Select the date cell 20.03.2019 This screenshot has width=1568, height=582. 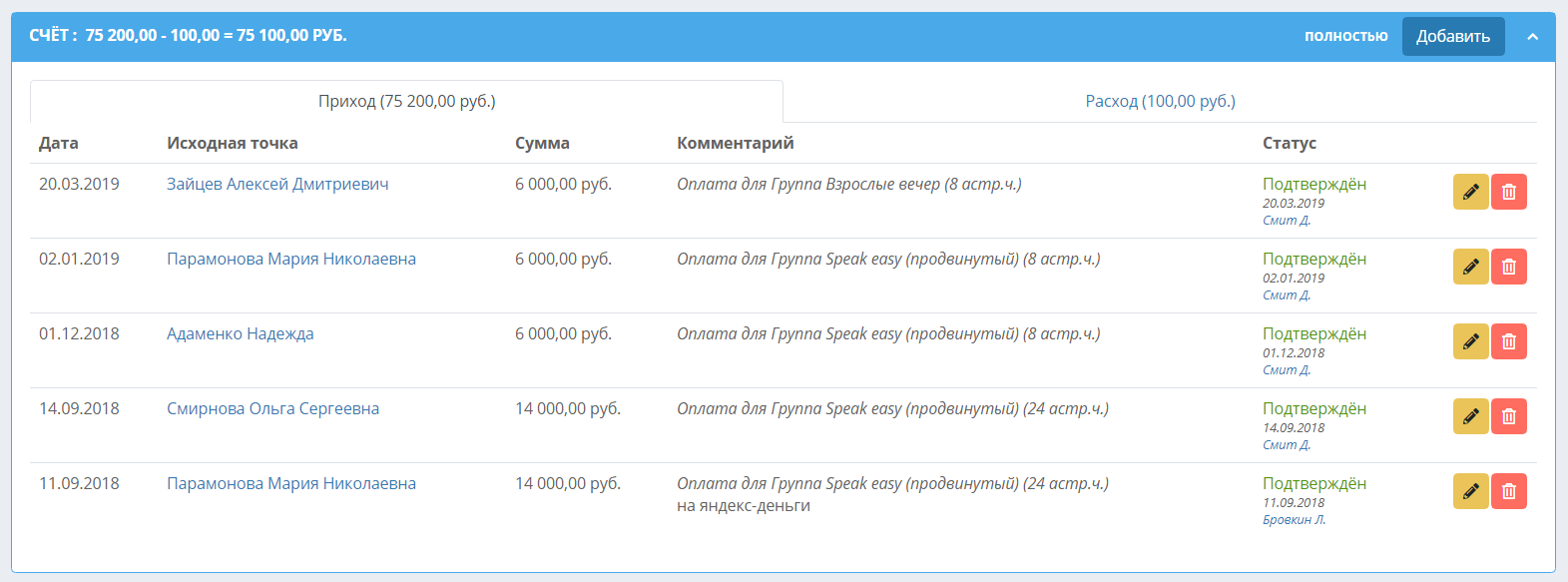(x=79, y=184)
